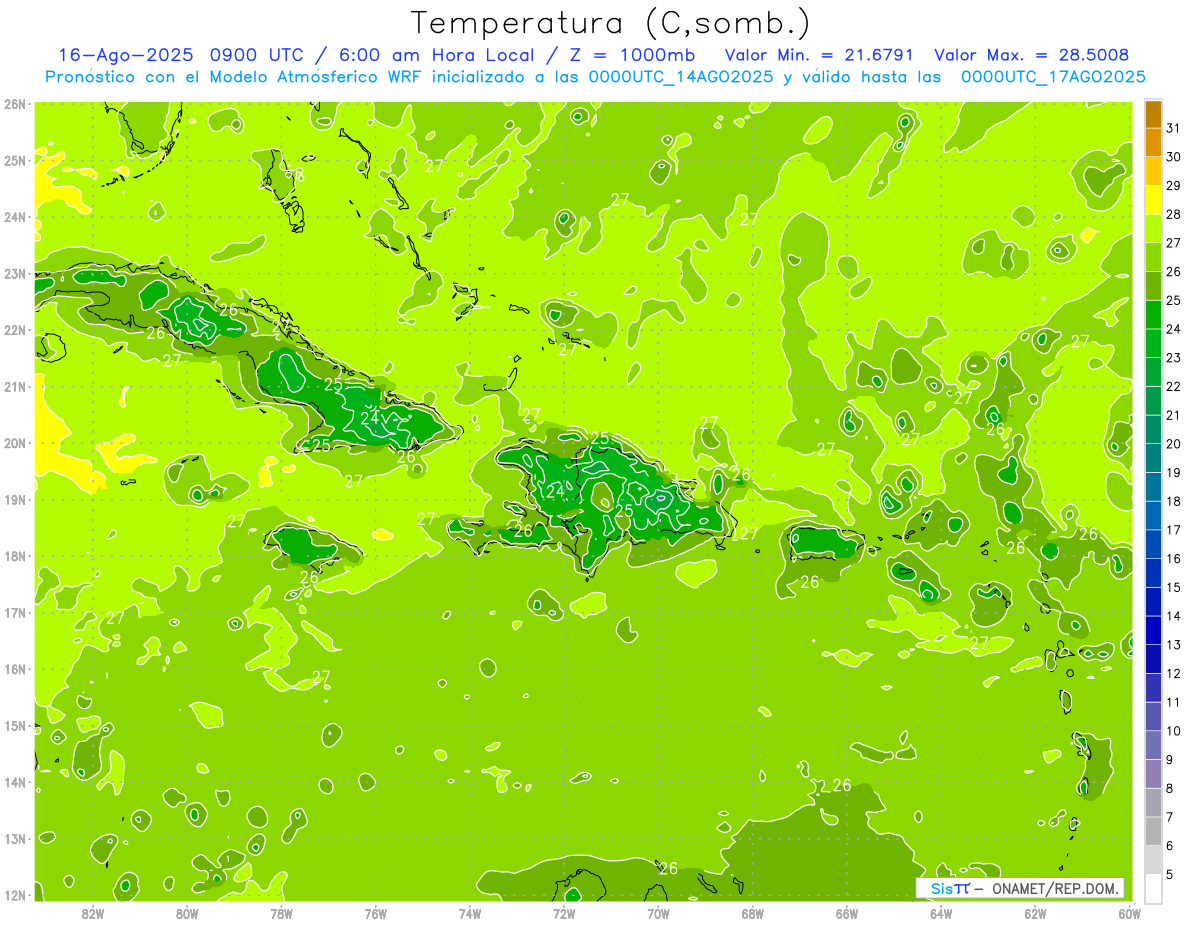
Task: Click the '18N' latitude axis label
Action: tap(15, 556)
